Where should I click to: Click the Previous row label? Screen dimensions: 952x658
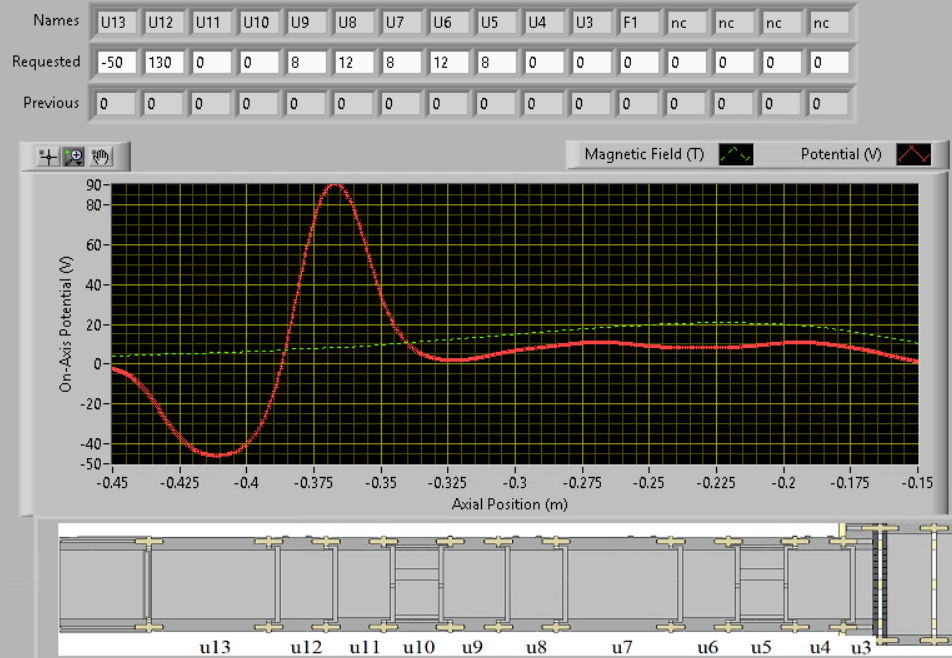(51, 103)
